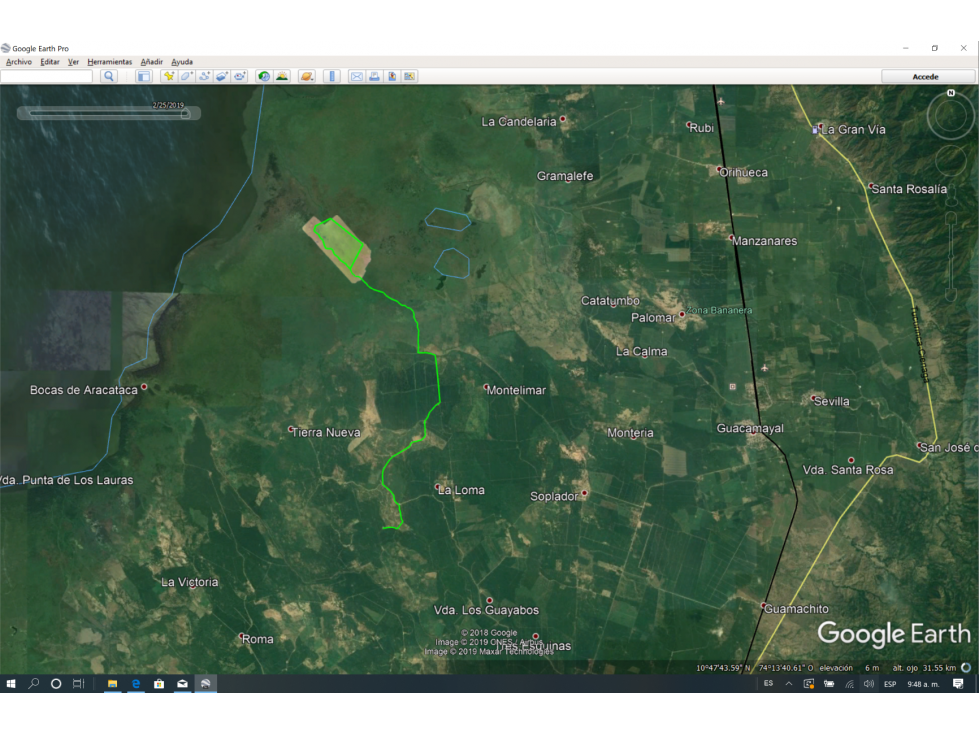
Task: Open the Herramientas menu
Action: pyautogui.click(x=110, y=62)
